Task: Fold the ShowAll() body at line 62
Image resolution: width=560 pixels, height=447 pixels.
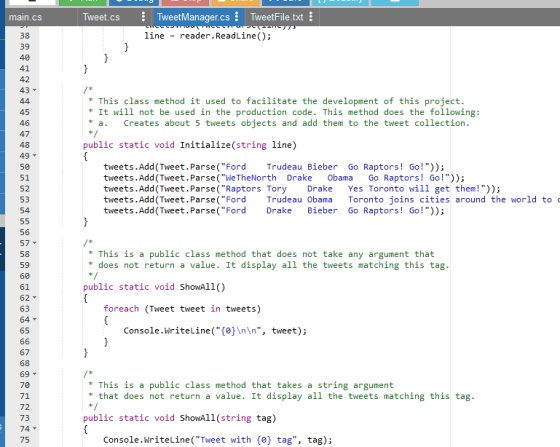Action: [35, 298]
